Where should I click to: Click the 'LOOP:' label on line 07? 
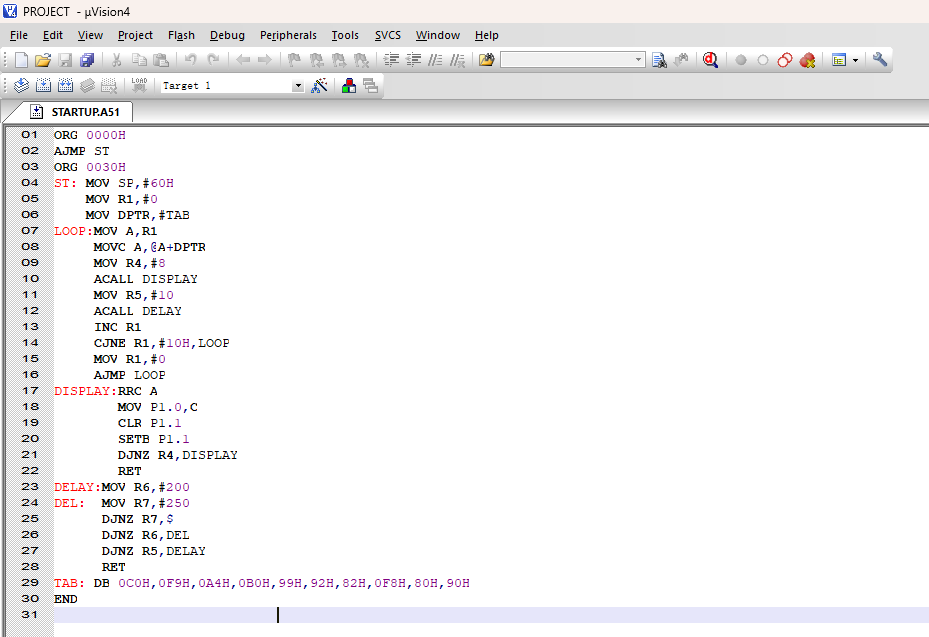pyautogui.click(x=73, y=231)
